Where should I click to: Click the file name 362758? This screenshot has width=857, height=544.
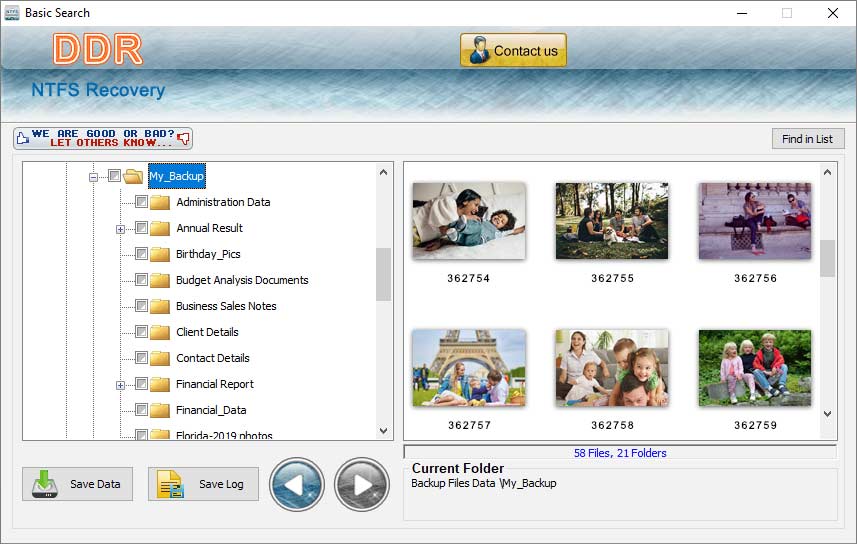tap(612, 425)
